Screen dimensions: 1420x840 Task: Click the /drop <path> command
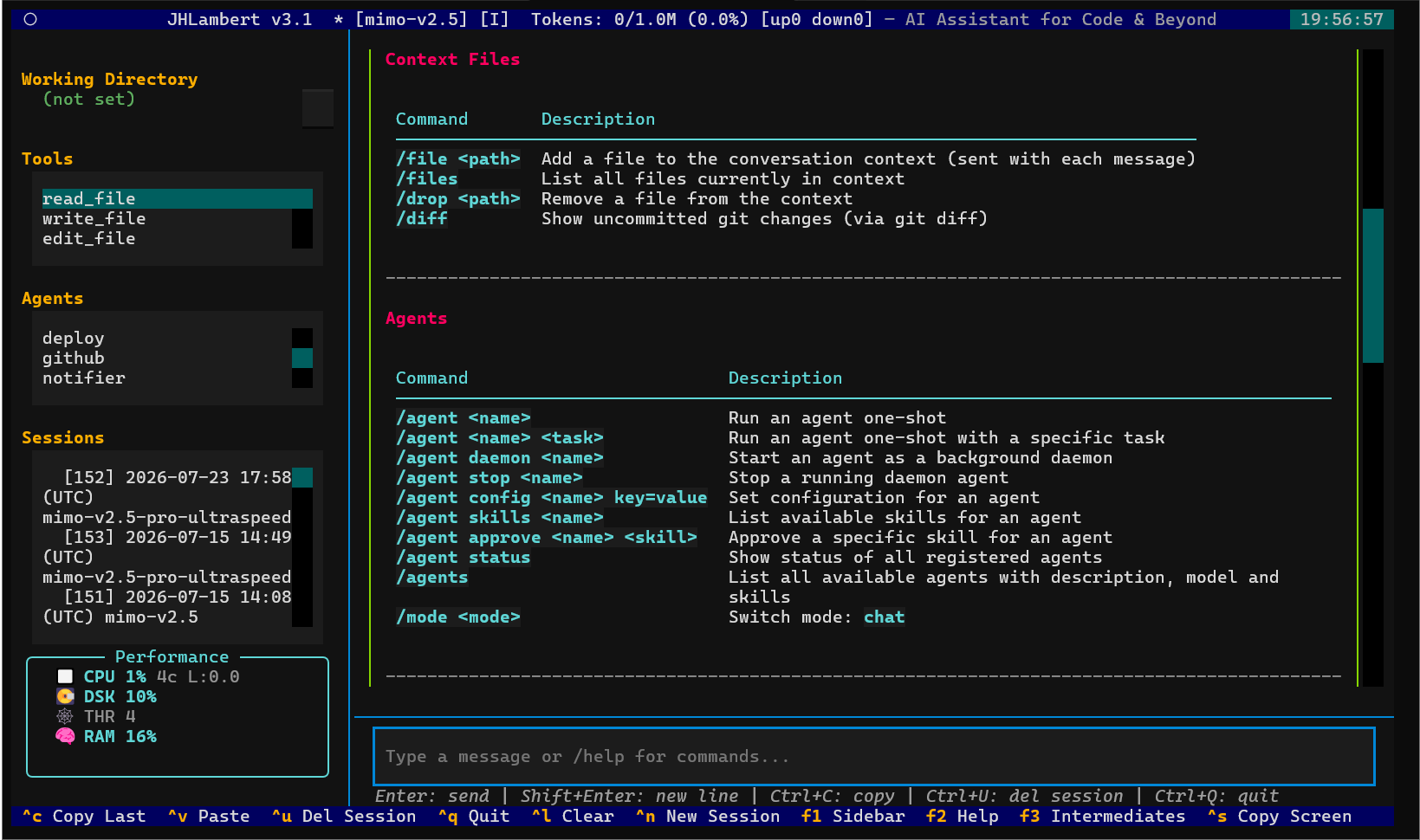click(x=458, y=198)
